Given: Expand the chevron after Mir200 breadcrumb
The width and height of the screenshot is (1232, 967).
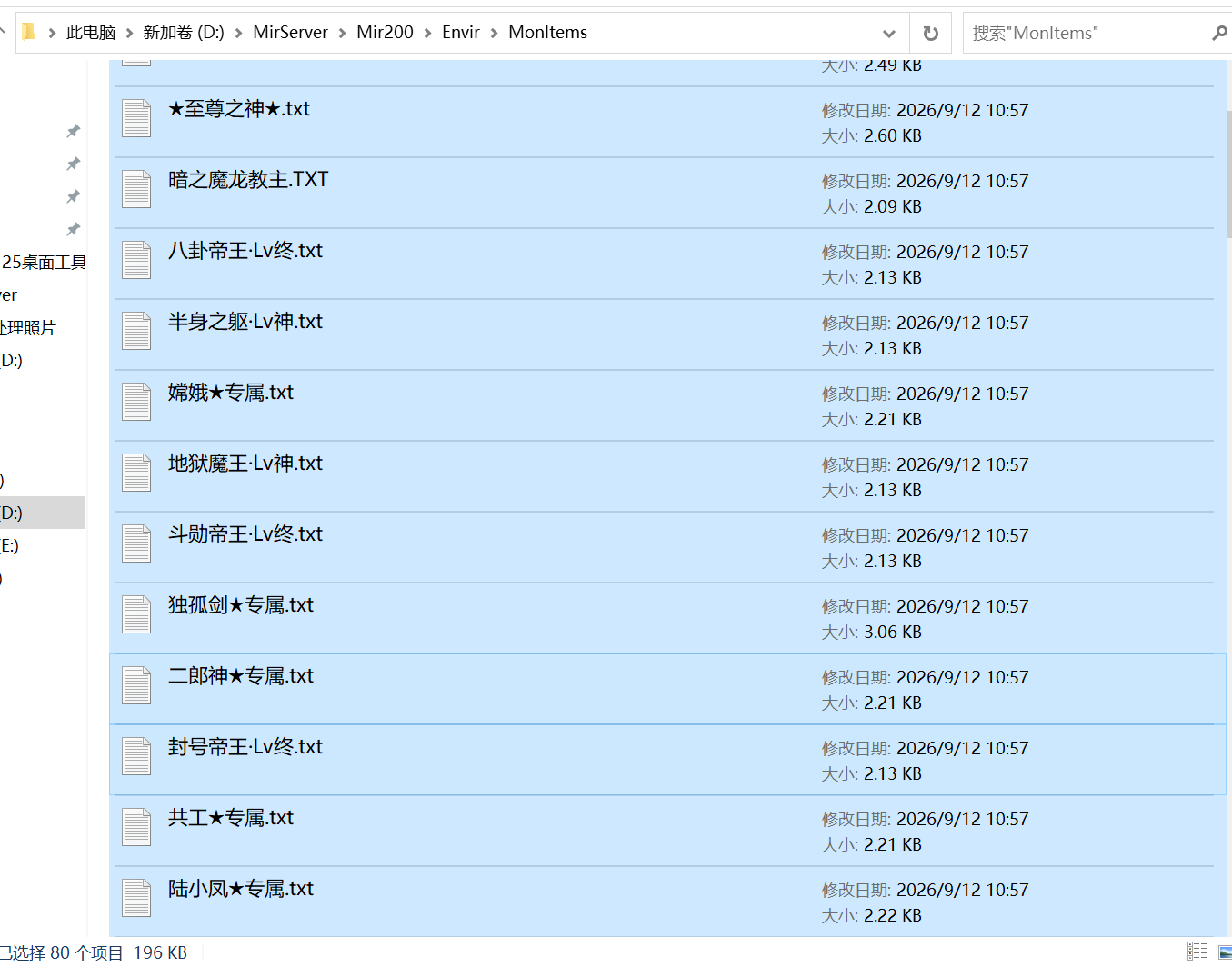Looking at the screenshot, I should click(427, 33).
